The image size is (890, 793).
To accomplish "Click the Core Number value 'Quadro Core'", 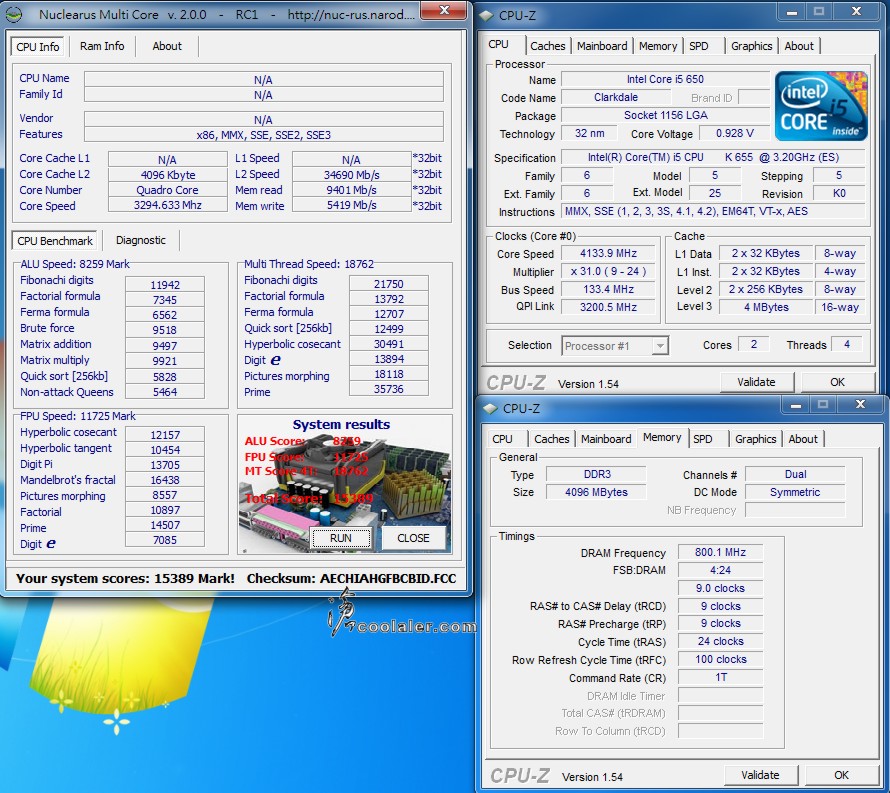I will 167,190.
